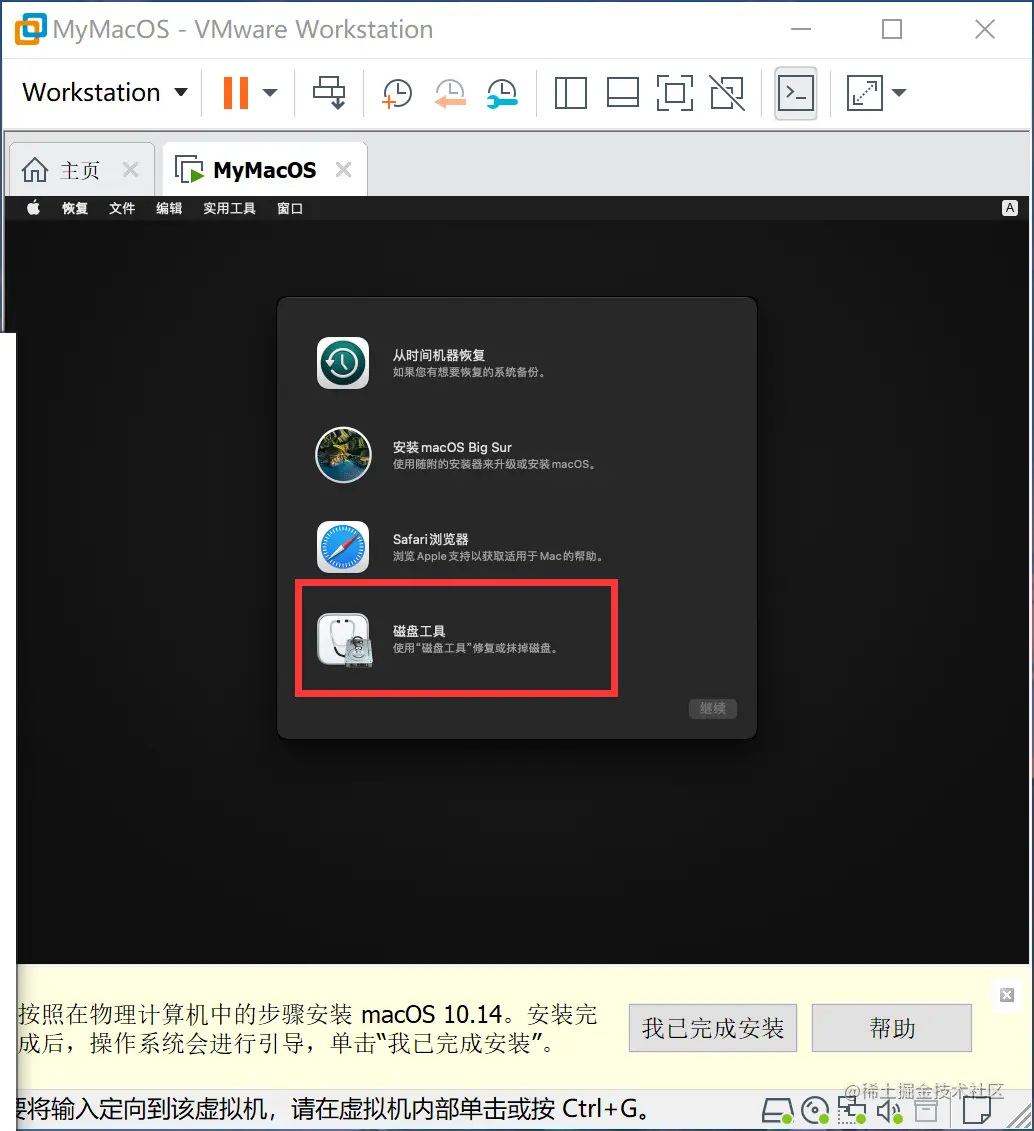Open the message log note icon
The width and height of the screenshot is (1034, 1131).
click(x=977, y=1112)
